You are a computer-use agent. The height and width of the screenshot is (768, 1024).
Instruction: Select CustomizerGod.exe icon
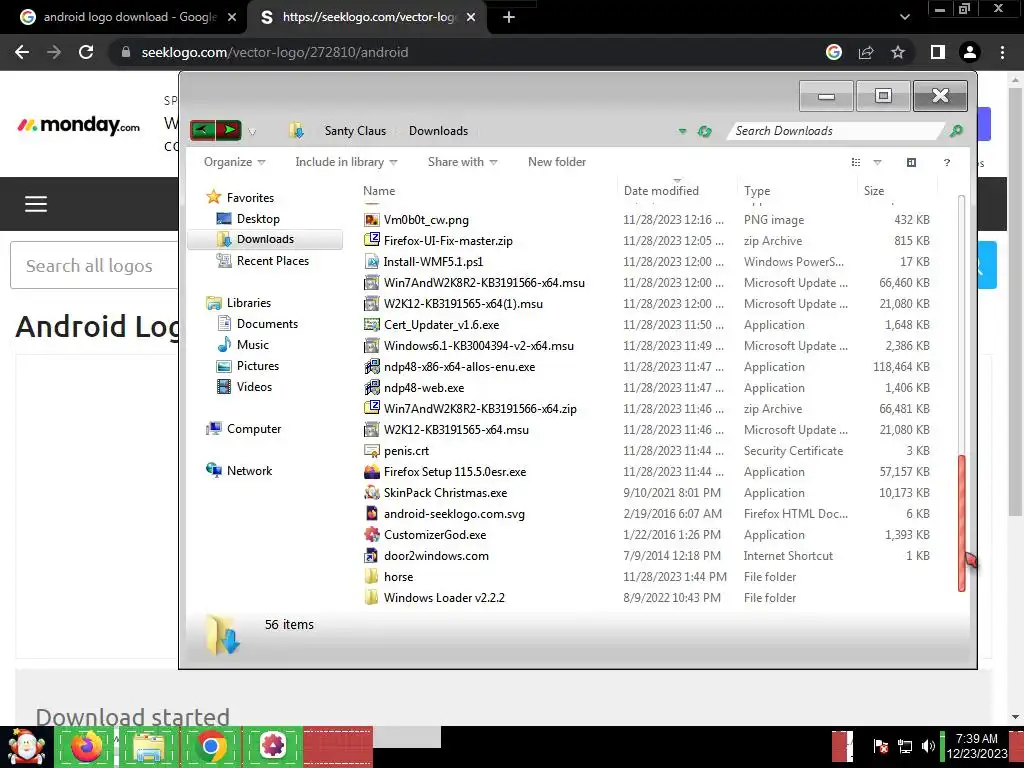pos(372,534)
